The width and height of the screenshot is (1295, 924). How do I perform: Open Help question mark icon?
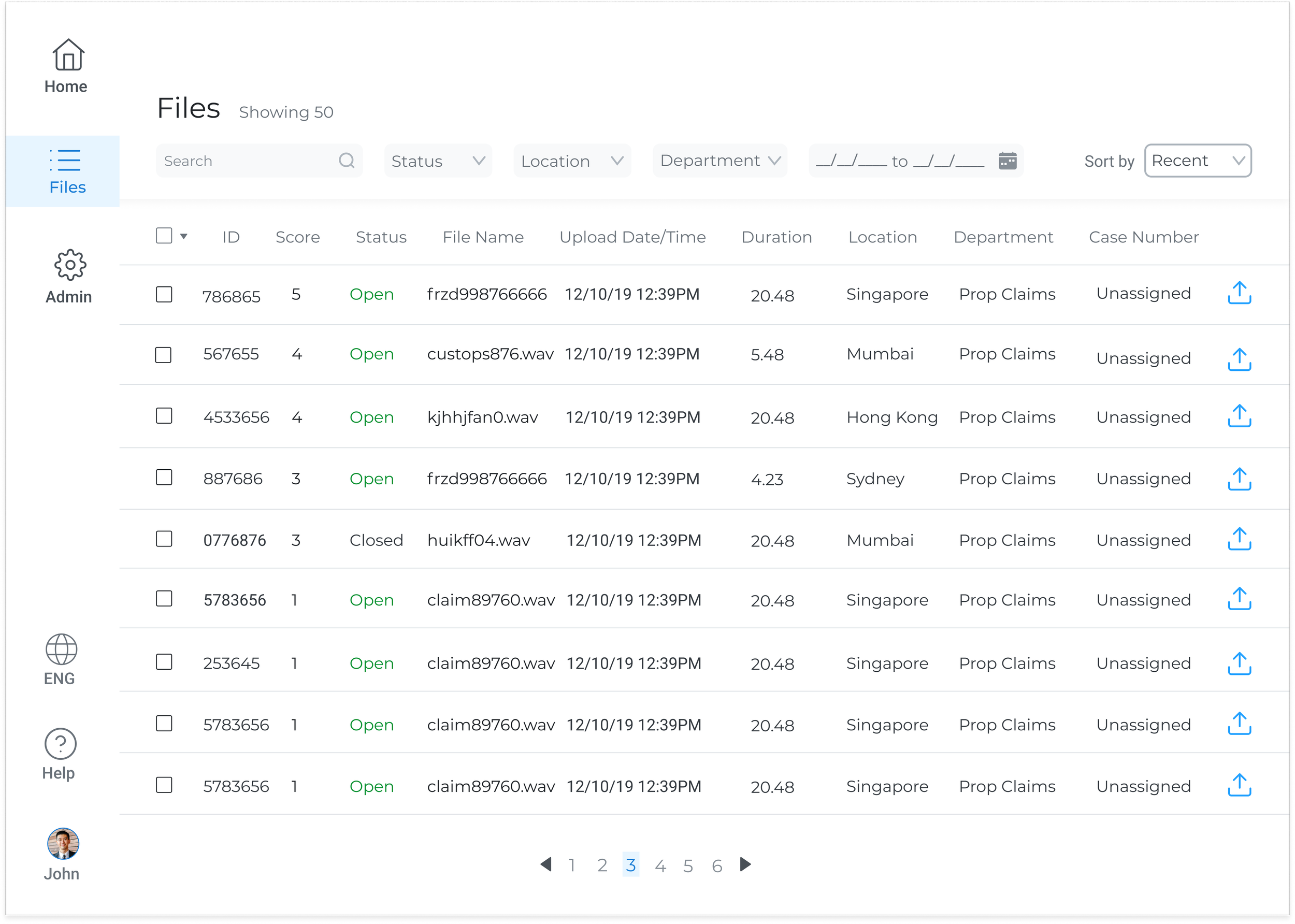[60, 744]
